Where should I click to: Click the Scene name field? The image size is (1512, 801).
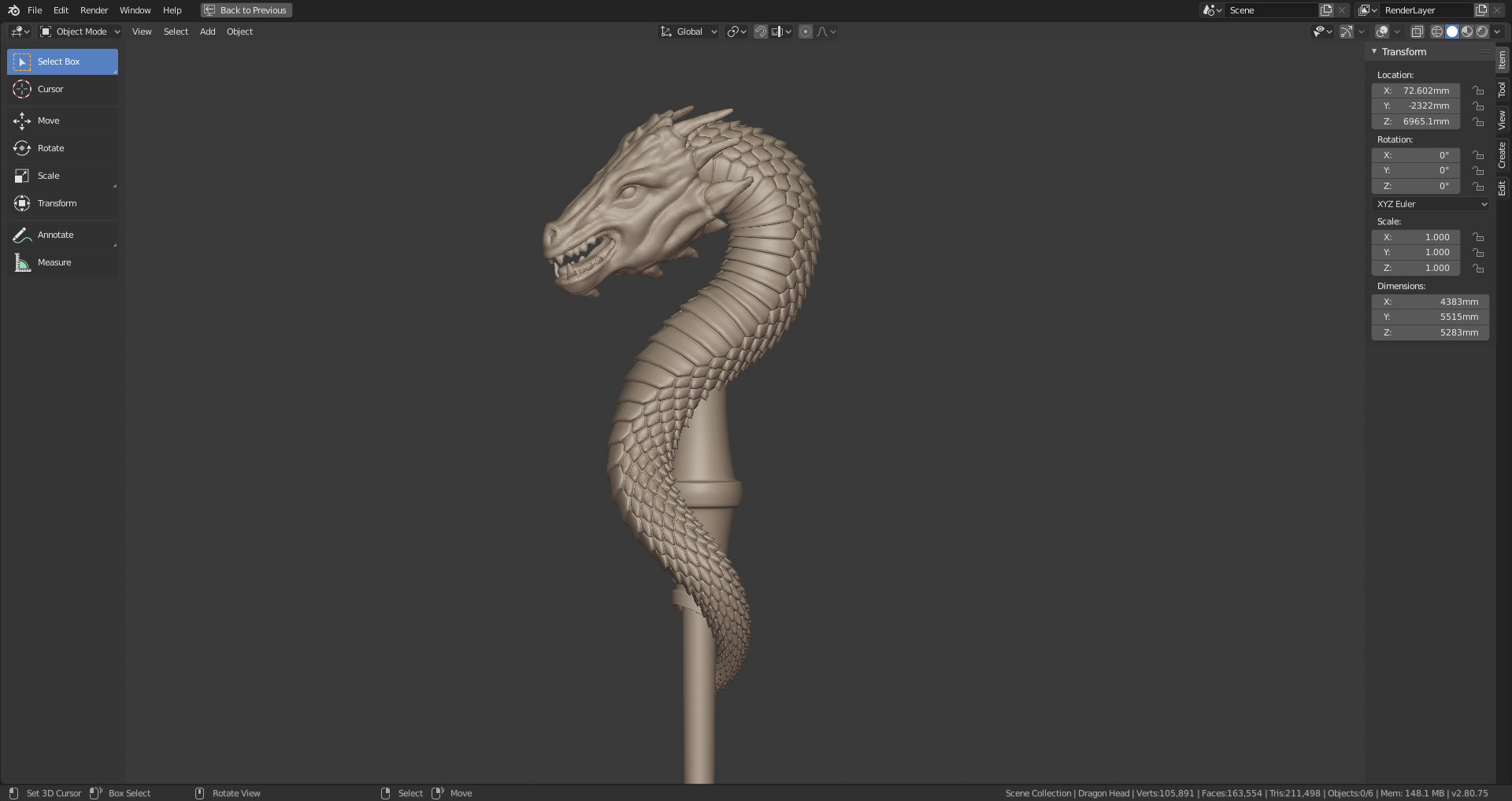(1271, 10)
